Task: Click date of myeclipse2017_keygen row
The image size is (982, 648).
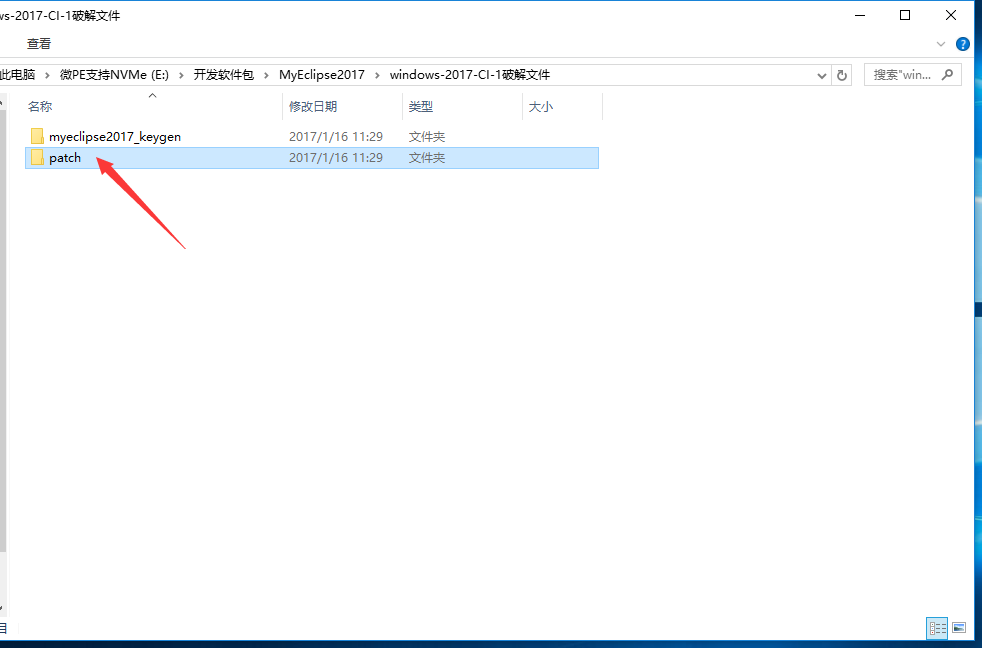Action: tap(336, 136)
